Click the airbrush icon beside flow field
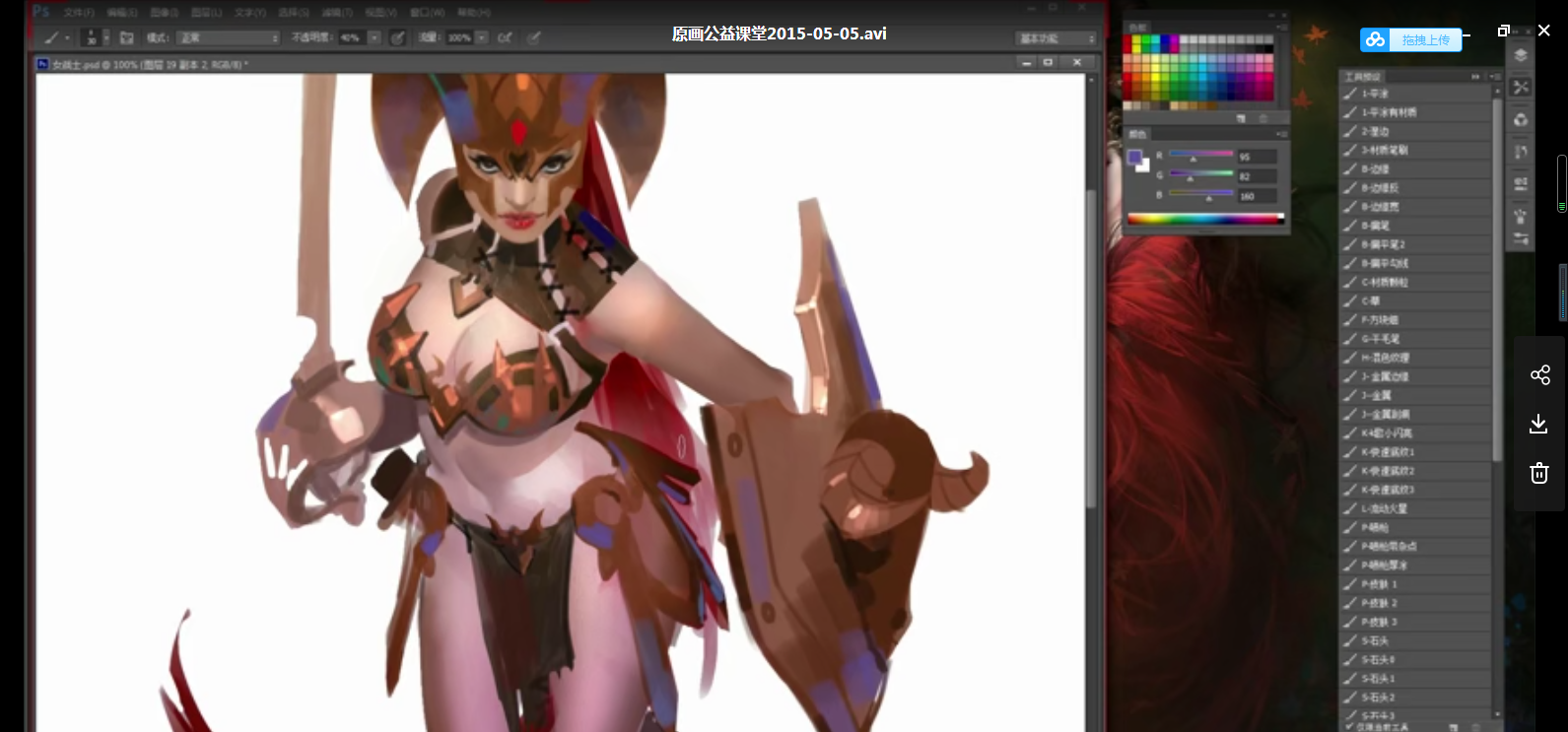Screen dimensions: 1568x732 [x=505, y=38]
